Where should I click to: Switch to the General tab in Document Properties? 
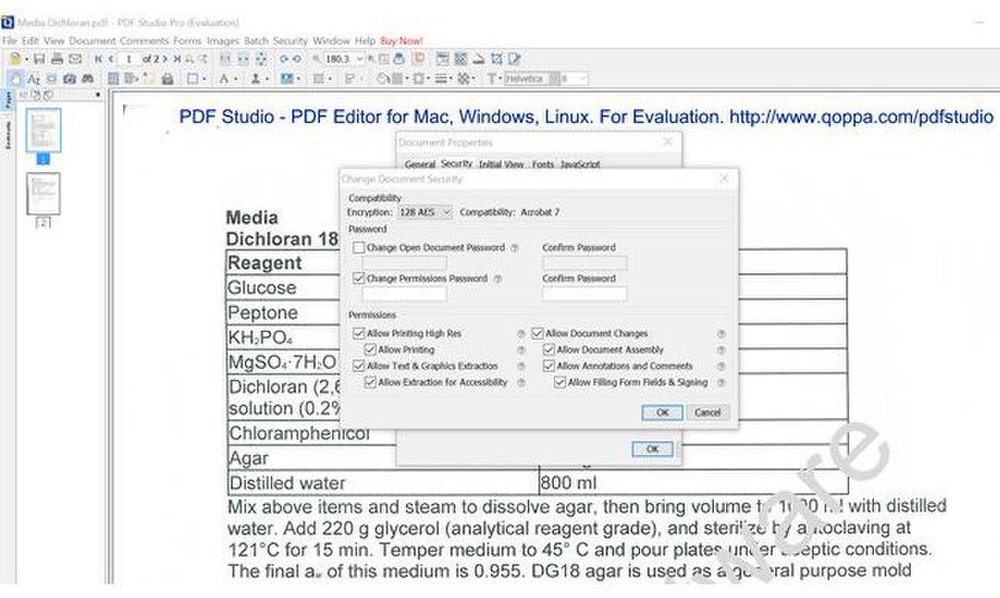click(420, 164)
